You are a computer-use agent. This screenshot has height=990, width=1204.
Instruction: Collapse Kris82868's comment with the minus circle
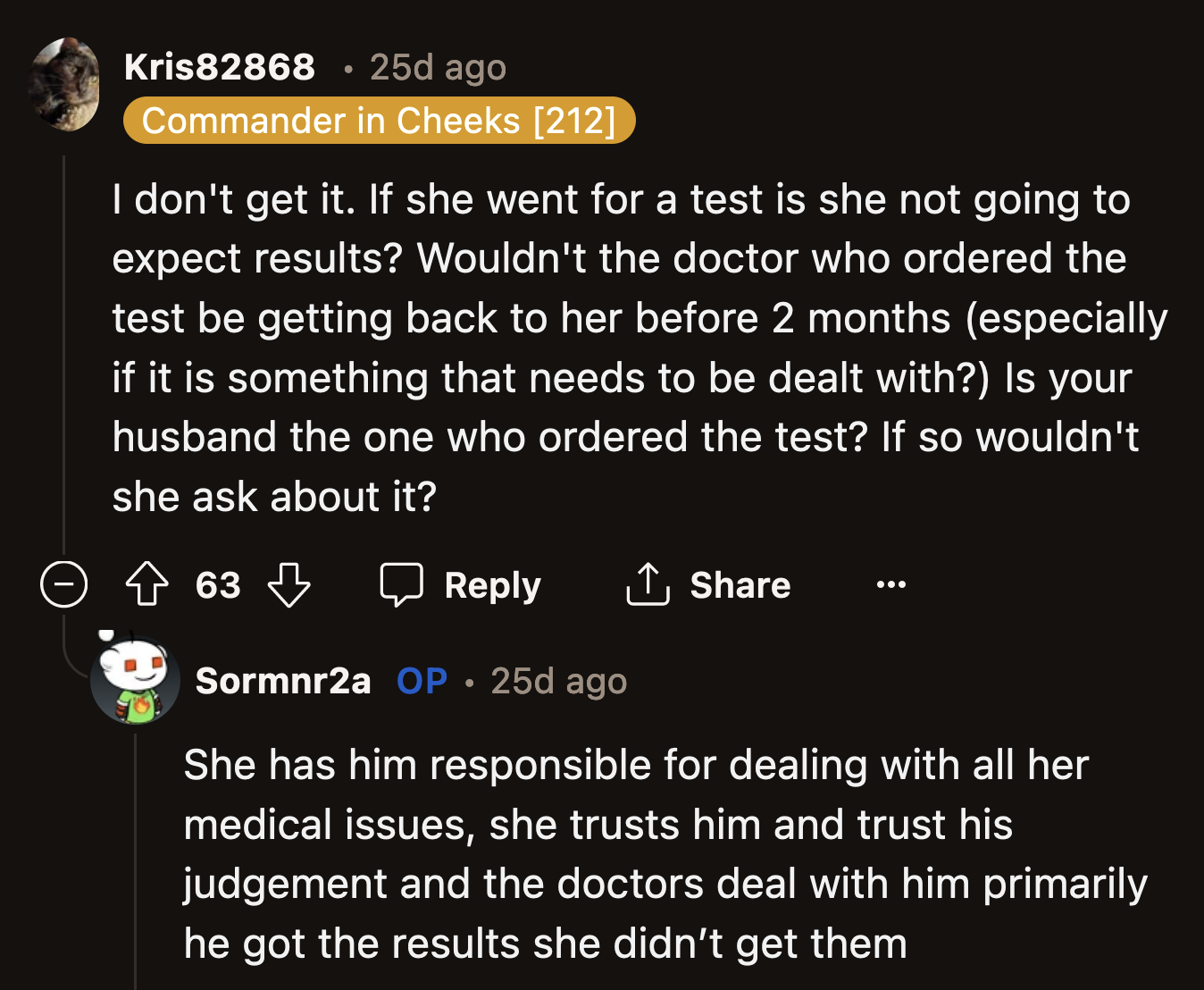[63, 585]
